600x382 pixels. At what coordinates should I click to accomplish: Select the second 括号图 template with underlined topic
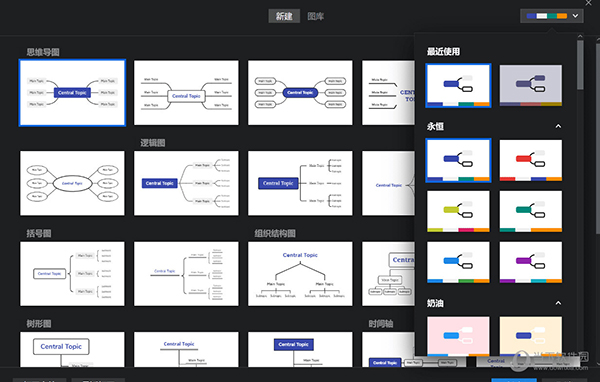[186, 274]
